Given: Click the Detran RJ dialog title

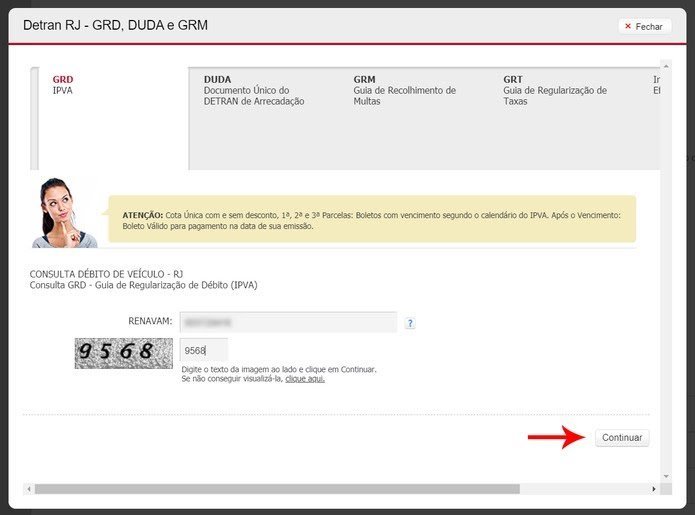Looking at the screenshot, I should (116, 24).
